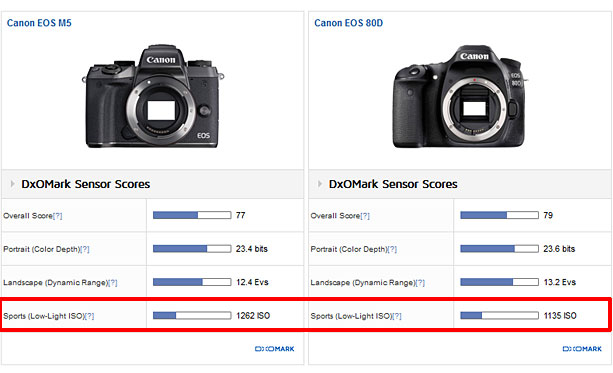
Task: Click the 80D Overall Score bar showing 79
Action: click(499, 215)
